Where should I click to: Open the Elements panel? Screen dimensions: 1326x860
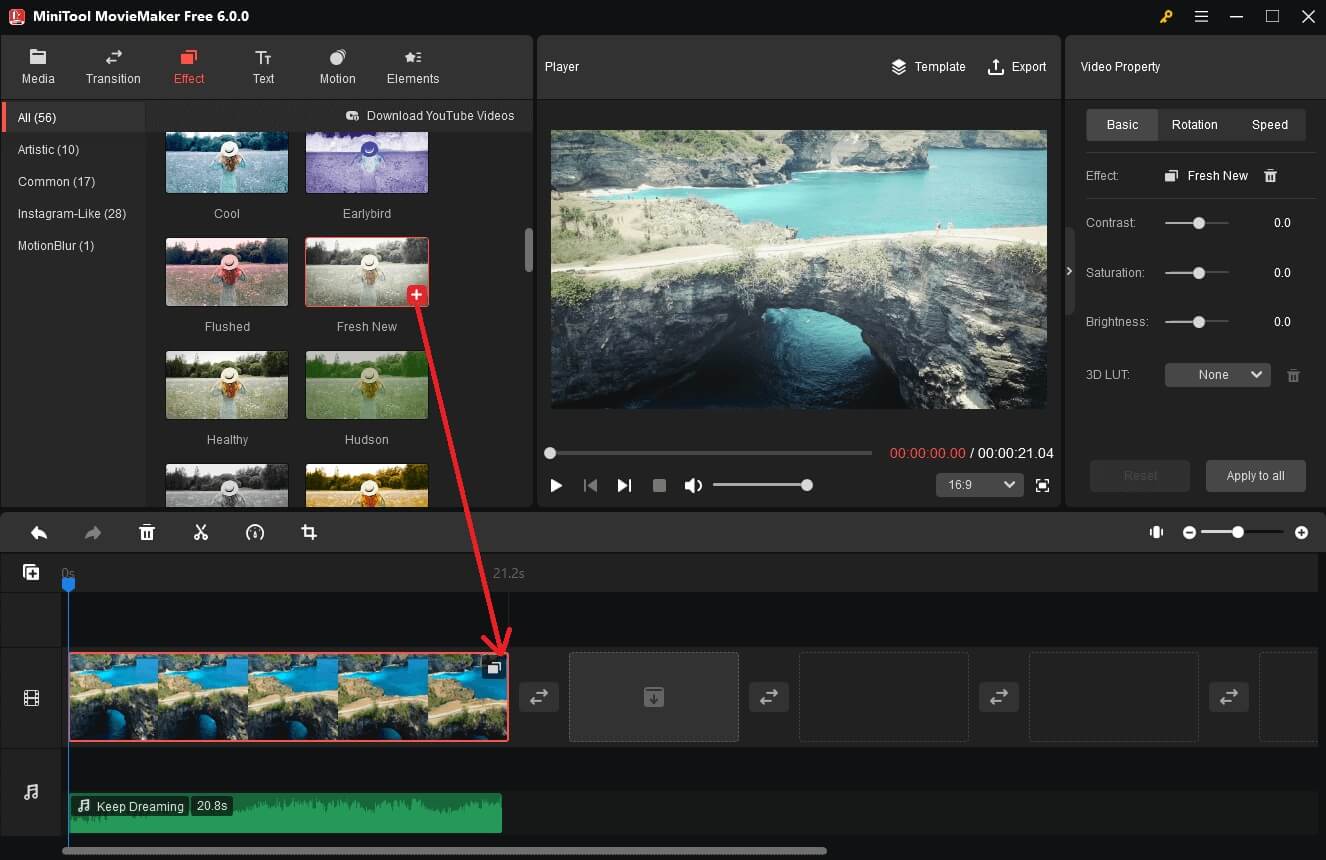pos(412,66)
